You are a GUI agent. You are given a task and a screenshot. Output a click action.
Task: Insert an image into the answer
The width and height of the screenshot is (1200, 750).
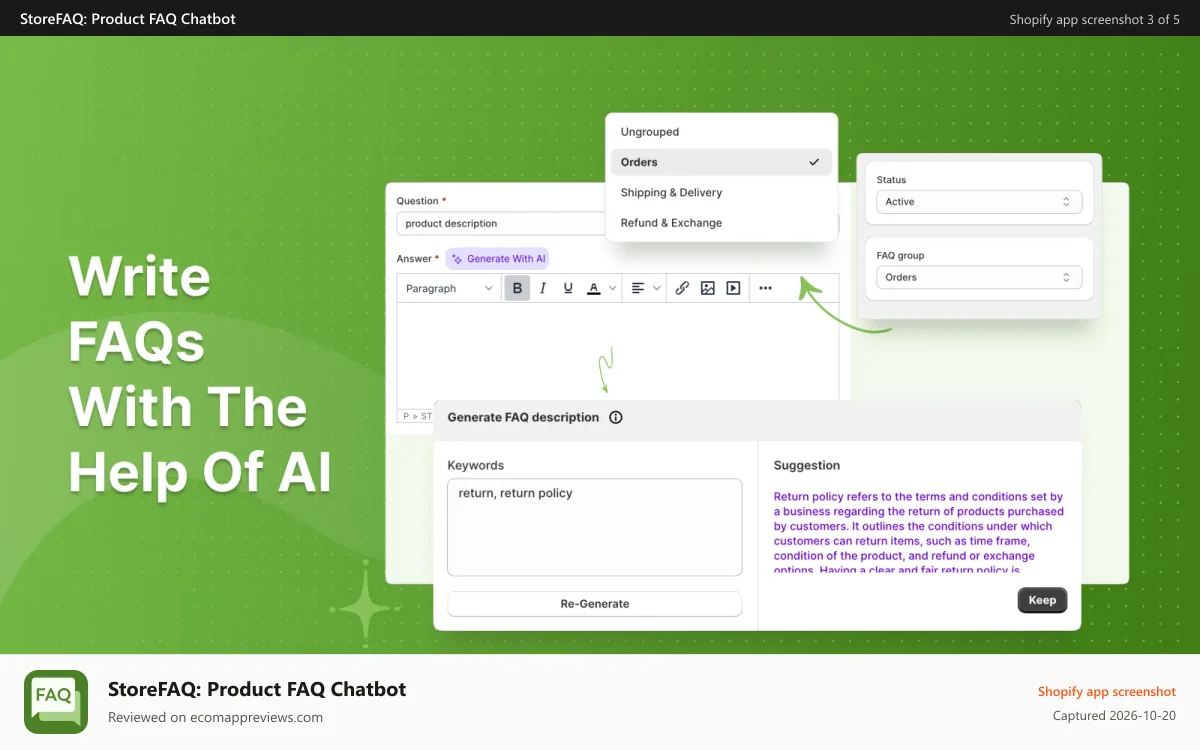708,288
